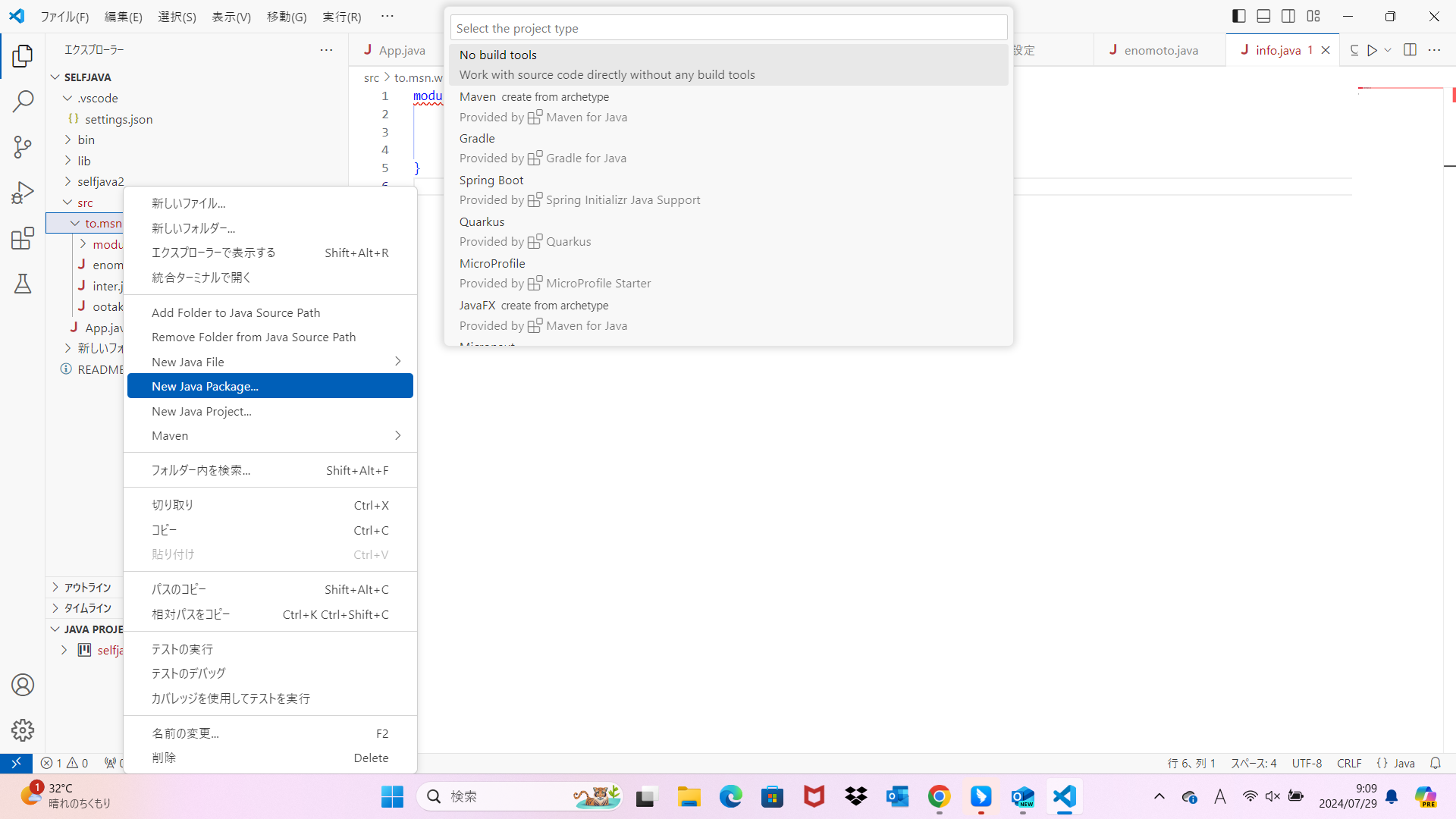The height and width of the screenshot is (819, 1456).
Task: Change CRLF line ending in status bar
Action: (1349, 763)
